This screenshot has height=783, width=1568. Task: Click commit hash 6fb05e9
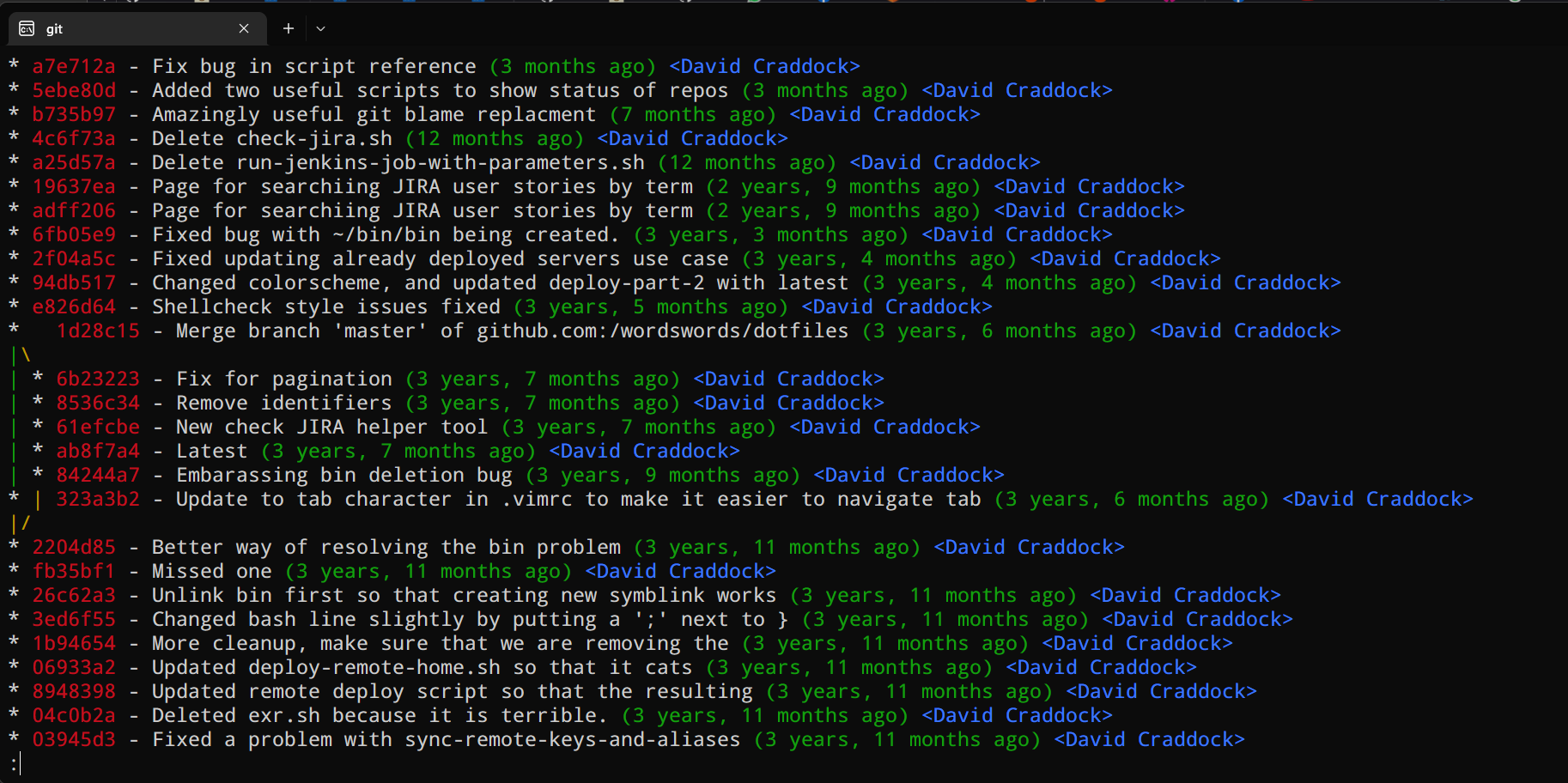[x=74, y=234]
